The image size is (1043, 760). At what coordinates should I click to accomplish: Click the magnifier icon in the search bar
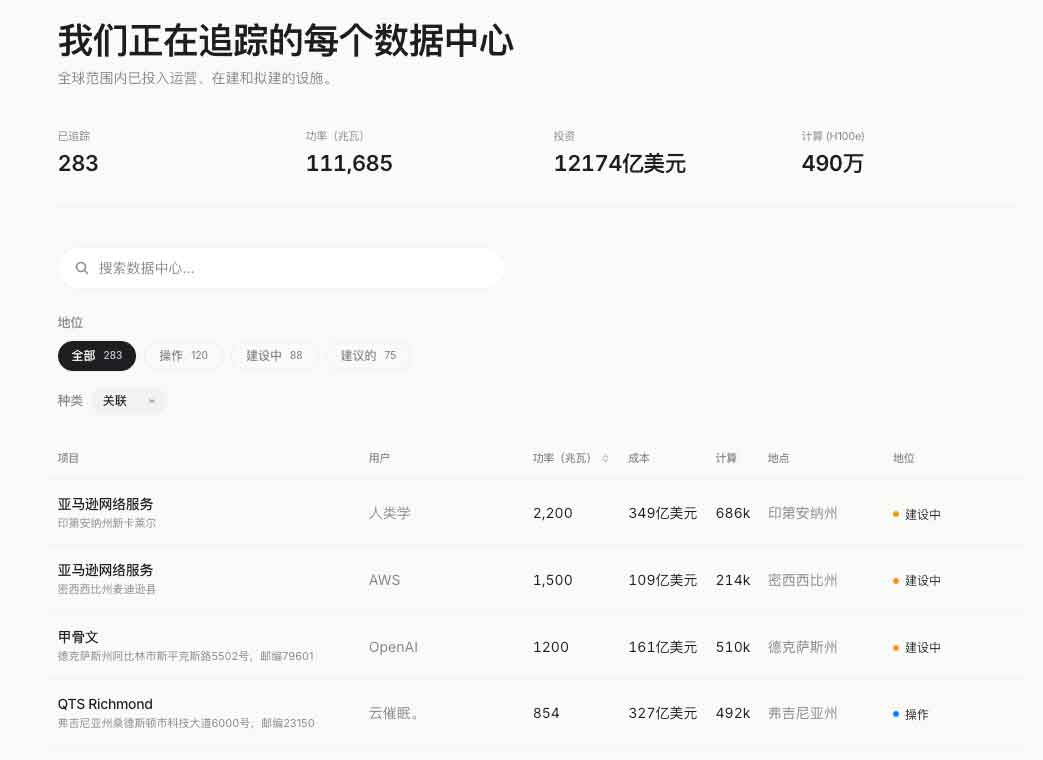point(82,267)
